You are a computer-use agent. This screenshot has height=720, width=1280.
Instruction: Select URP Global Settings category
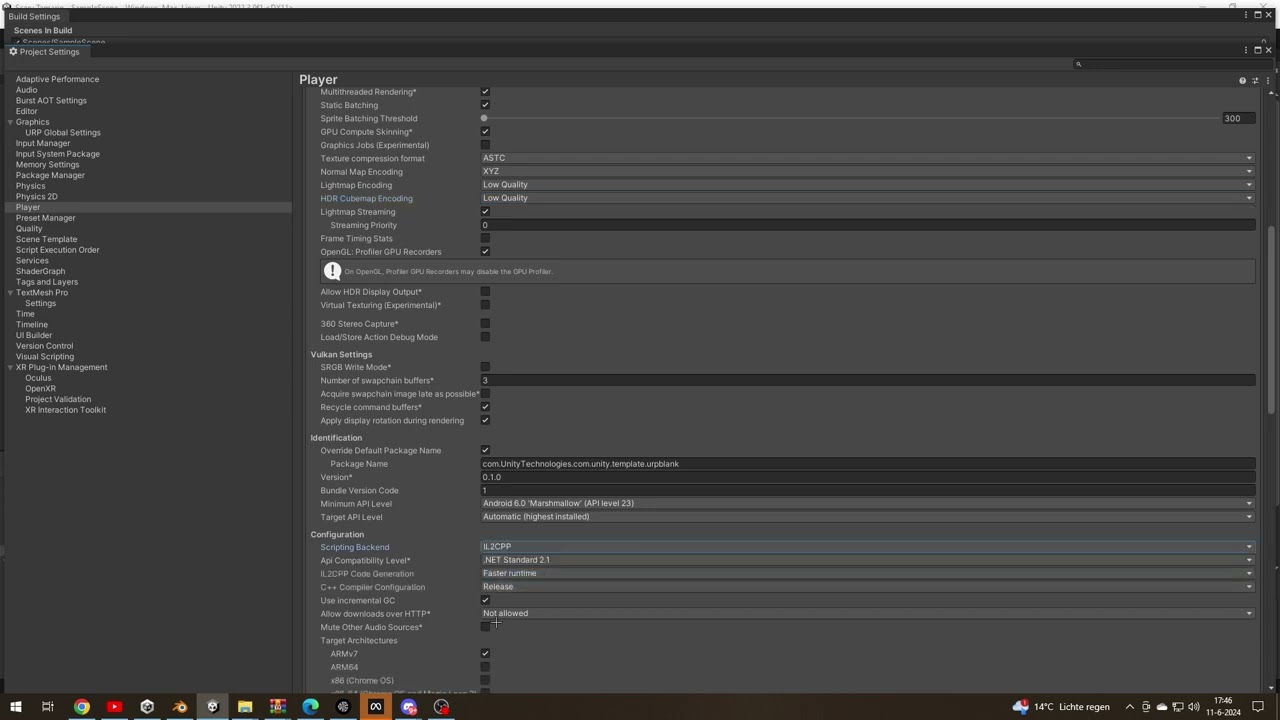(x=63, y=133)
